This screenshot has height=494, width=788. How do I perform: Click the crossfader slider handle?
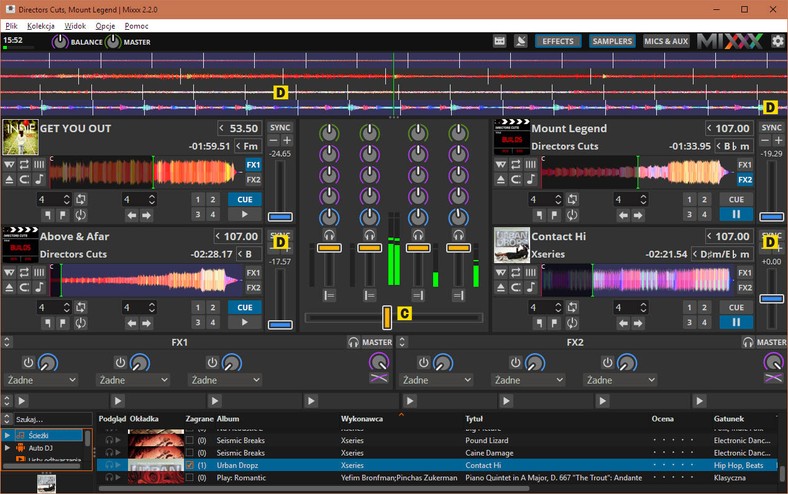click(387, 317)
